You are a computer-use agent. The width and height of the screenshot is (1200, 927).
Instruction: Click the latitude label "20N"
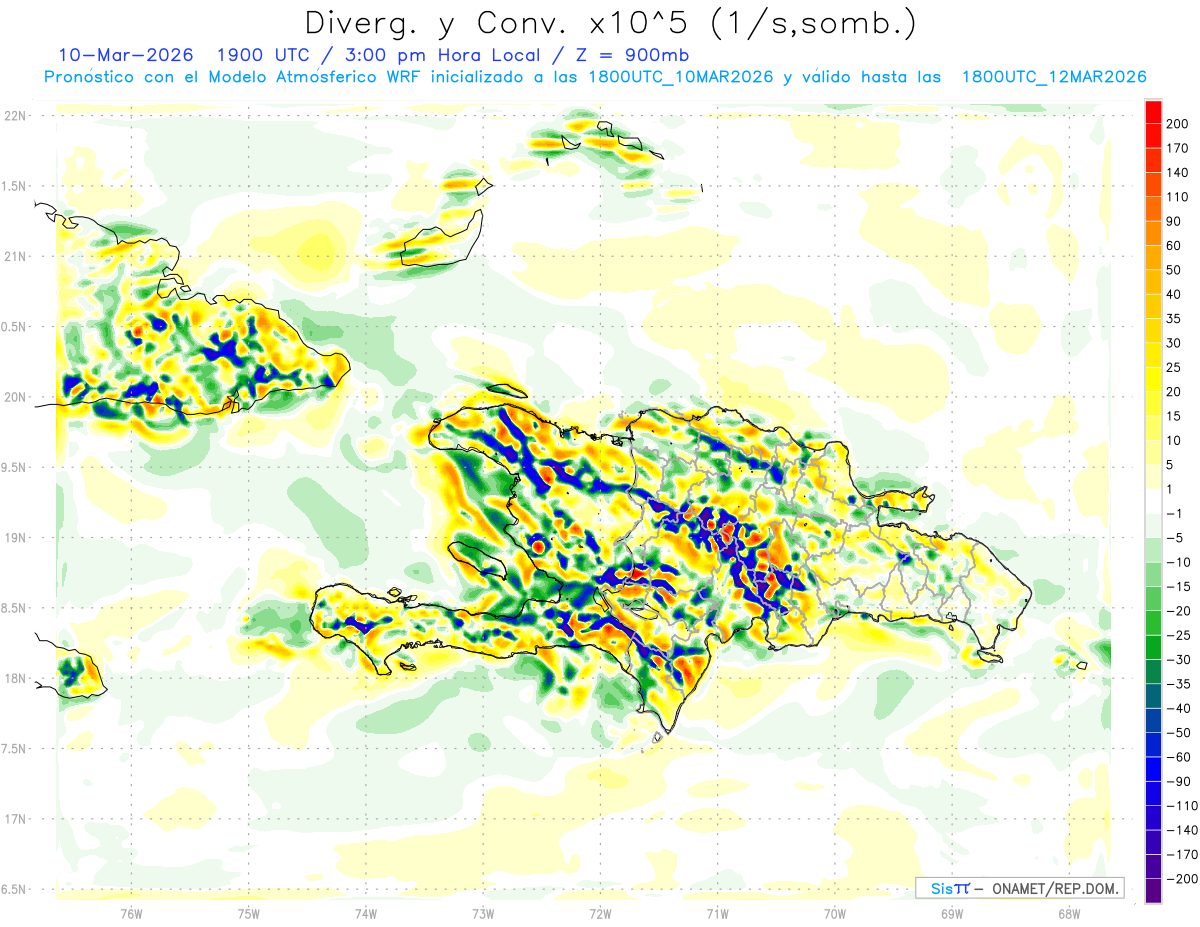[15, 397]
